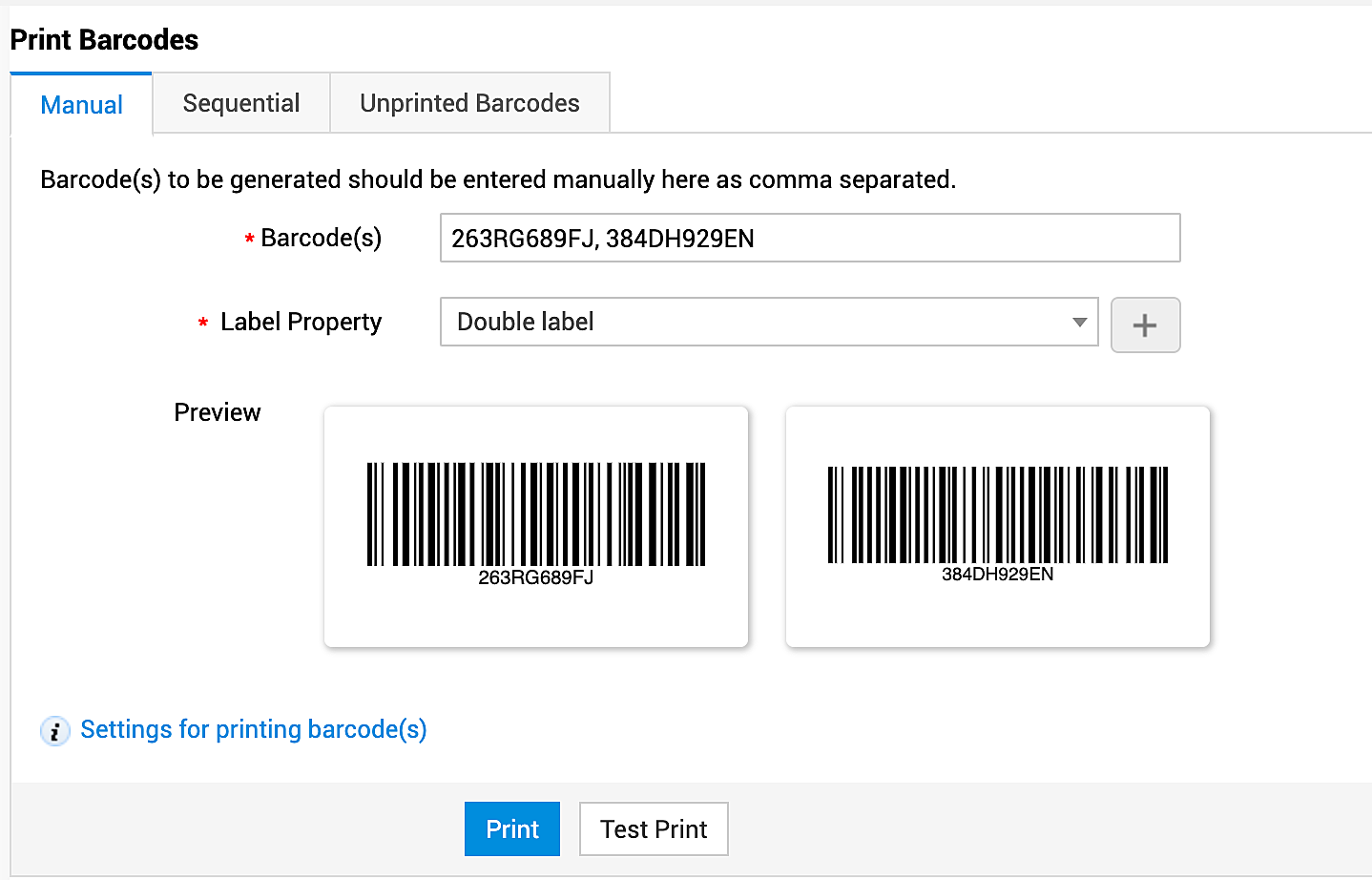Image resolution: width=1372 pixels, height=880 pixels.
Task: Select the 263RG689FJ barcode preview image
Action: pyautogui.click(x=535, y=513)
